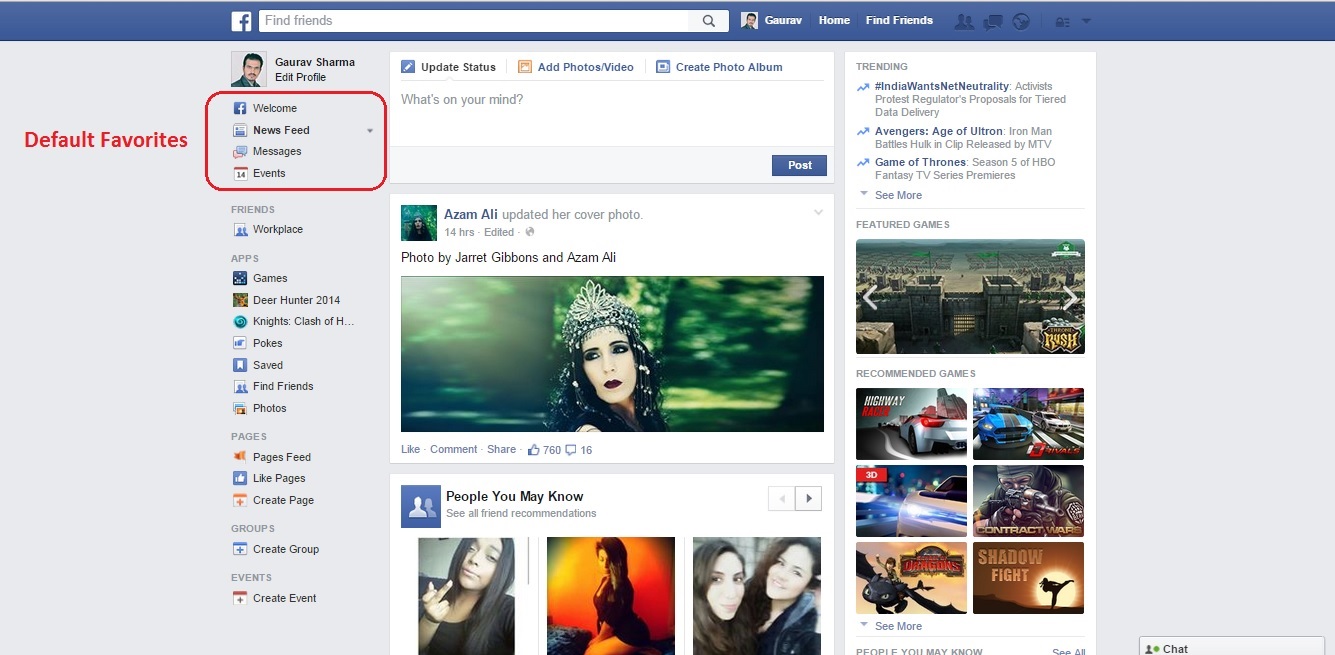
Task: Show next People You May Know suggestions
Action: click(x=808, y=498)
